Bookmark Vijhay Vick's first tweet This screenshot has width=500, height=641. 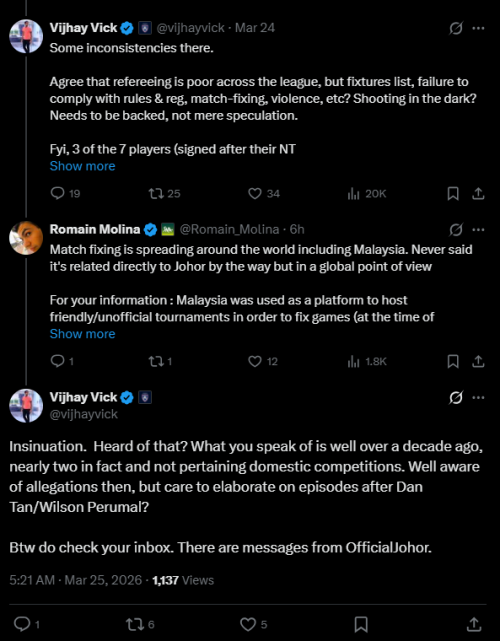453,193
